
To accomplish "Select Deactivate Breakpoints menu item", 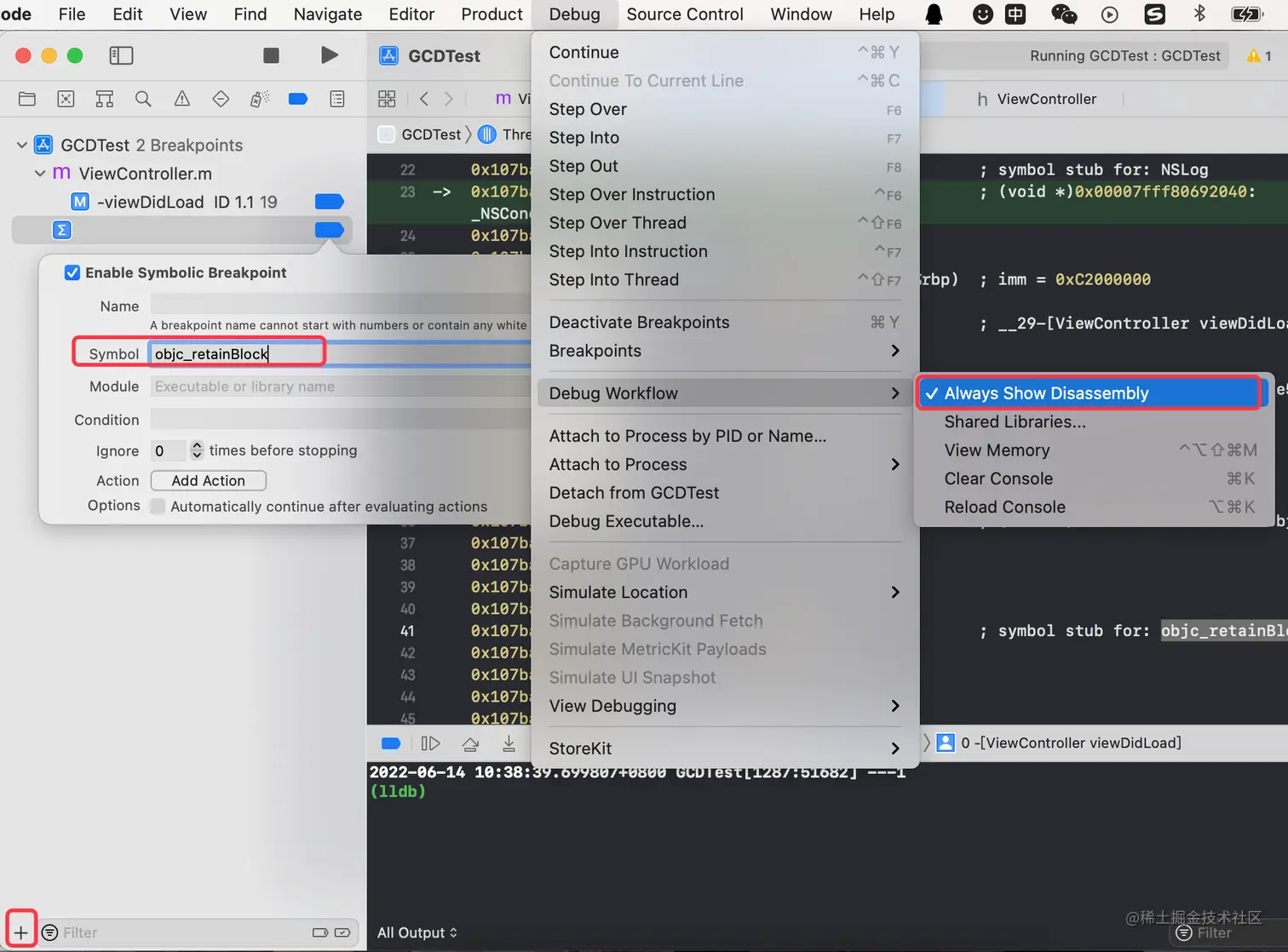I will pyautogui.click(x=725, y=322).
